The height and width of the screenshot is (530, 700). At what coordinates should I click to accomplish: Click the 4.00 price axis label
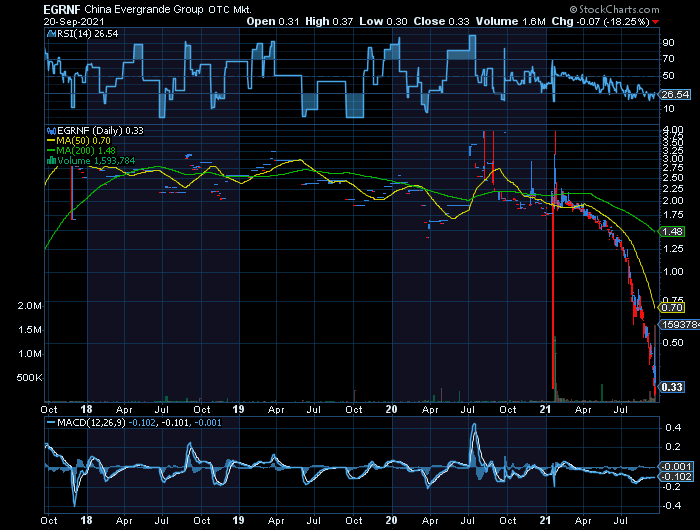click(x=673, y=129)
